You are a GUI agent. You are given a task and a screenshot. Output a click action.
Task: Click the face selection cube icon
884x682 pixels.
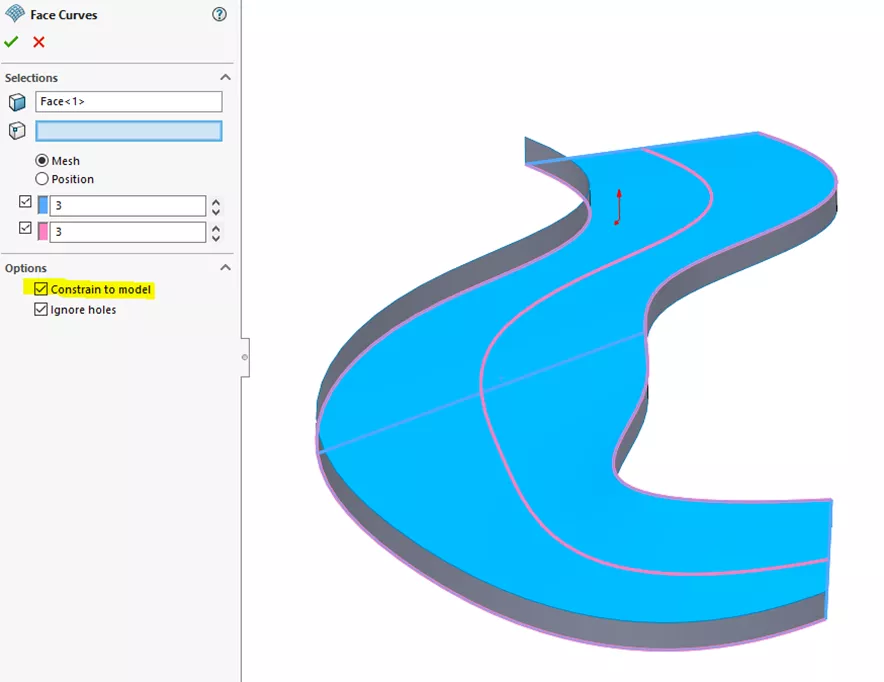click(15, 101)
